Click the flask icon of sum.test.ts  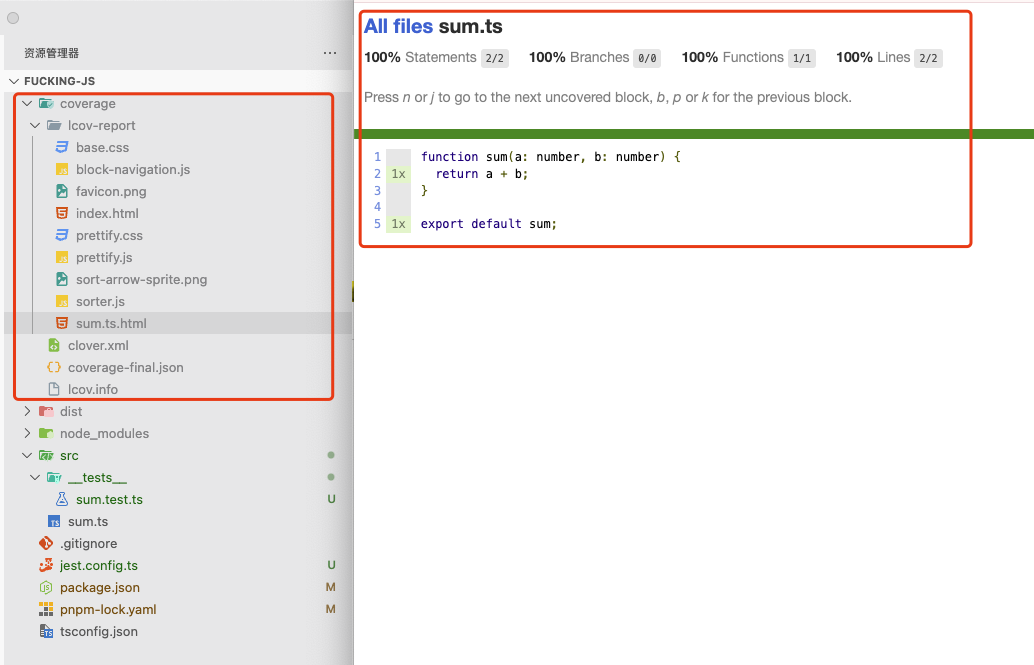pos(62,499)
